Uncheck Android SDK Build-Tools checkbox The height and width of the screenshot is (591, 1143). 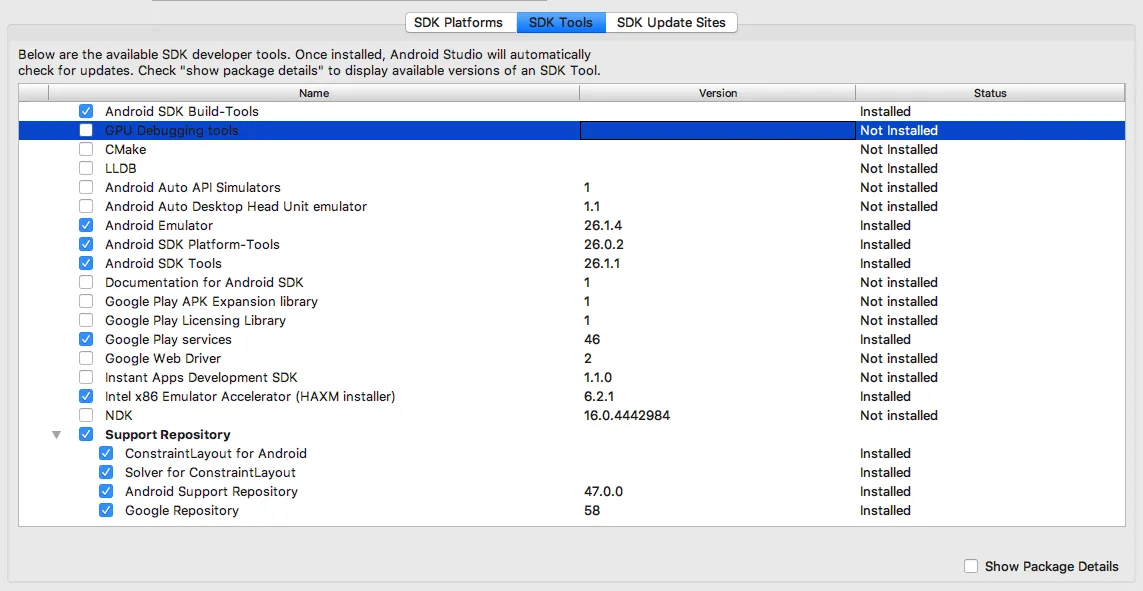click(x=86, y=111)
